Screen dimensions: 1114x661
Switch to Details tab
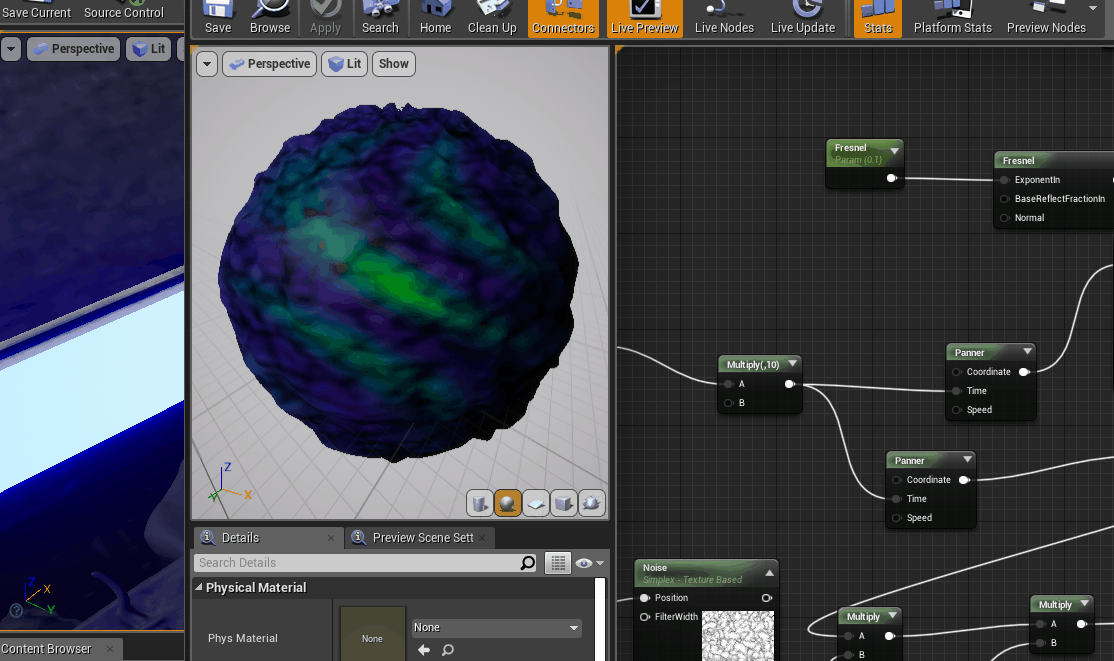point(240,538)
